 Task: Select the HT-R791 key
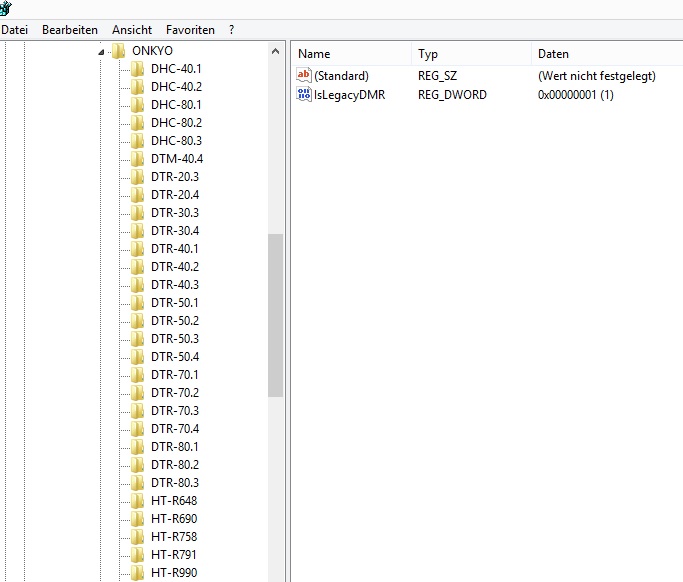[x=173, y=555]
